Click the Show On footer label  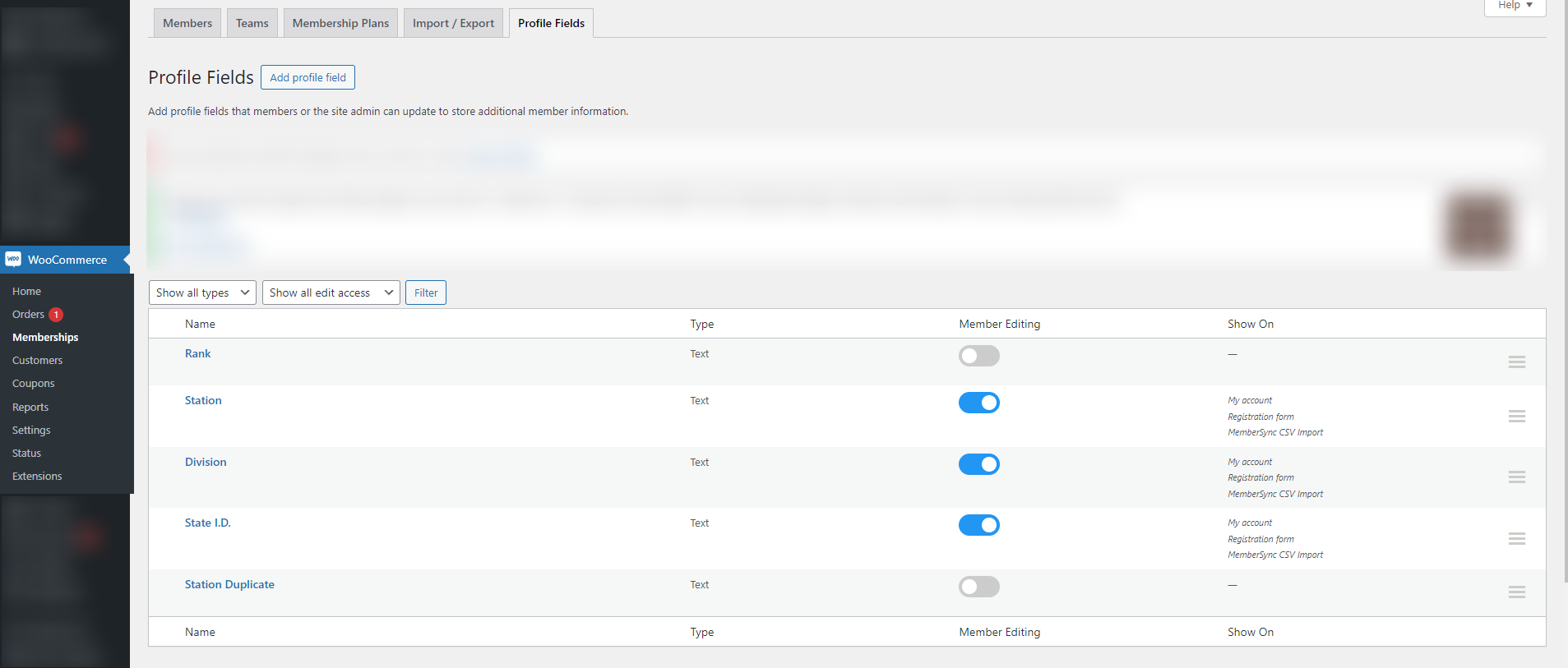tap(1251, 632)
